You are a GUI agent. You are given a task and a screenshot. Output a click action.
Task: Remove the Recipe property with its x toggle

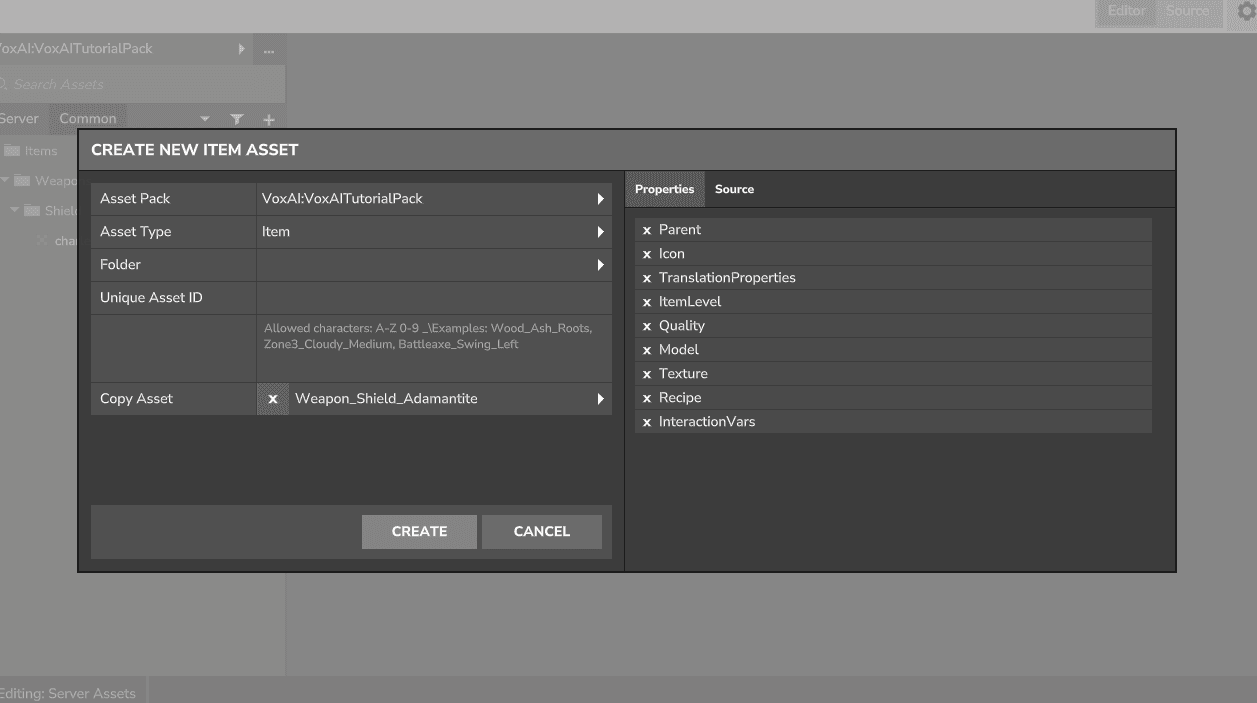coord(646,397)
